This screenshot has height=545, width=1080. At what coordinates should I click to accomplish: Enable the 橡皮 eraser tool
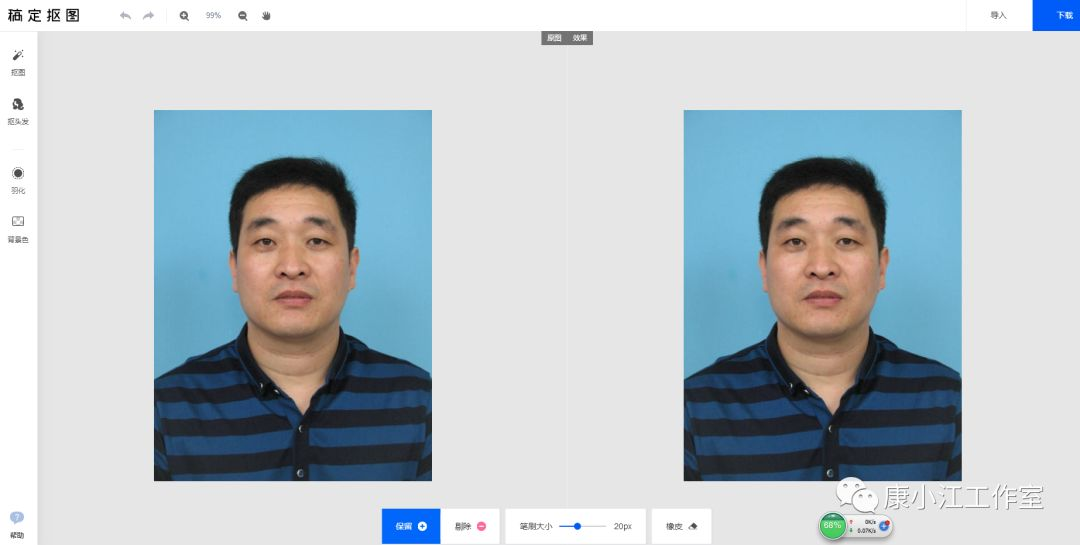point(681,526)
